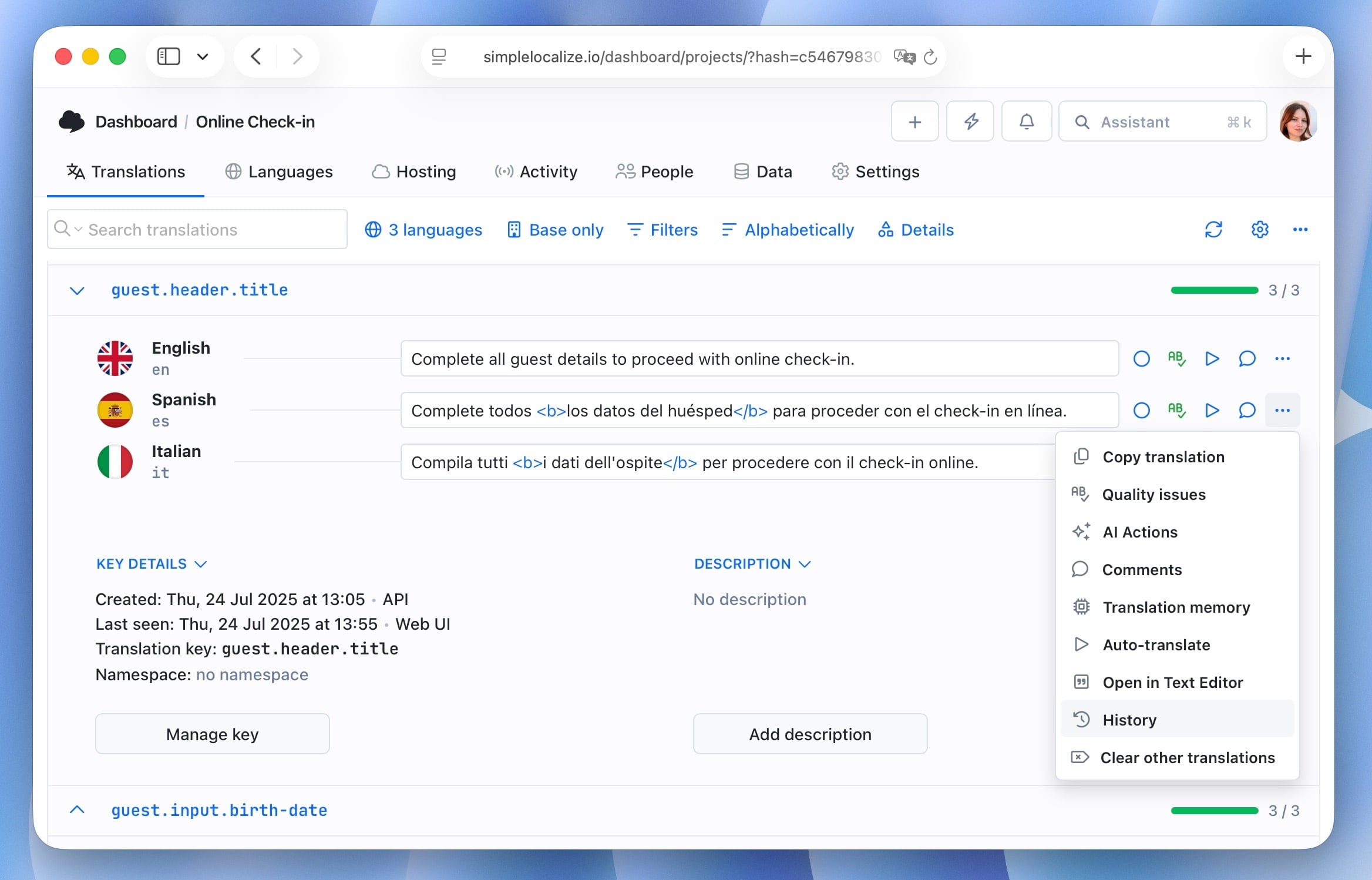Open the editor settings gear icon
The width and height of the screenshot is (1372, 880).
click(1259, 230)
